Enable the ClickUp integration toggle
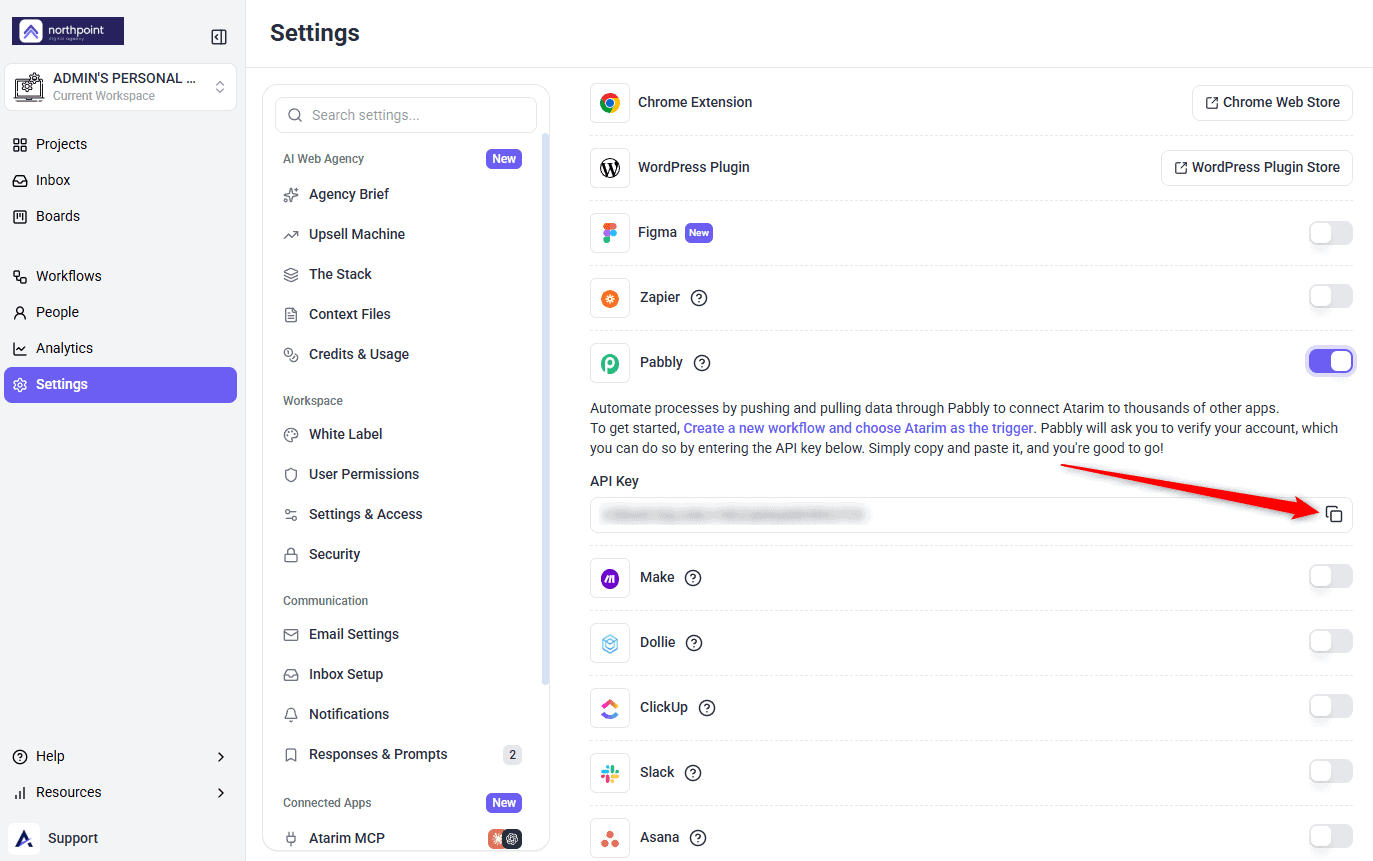 [1331, 706]
